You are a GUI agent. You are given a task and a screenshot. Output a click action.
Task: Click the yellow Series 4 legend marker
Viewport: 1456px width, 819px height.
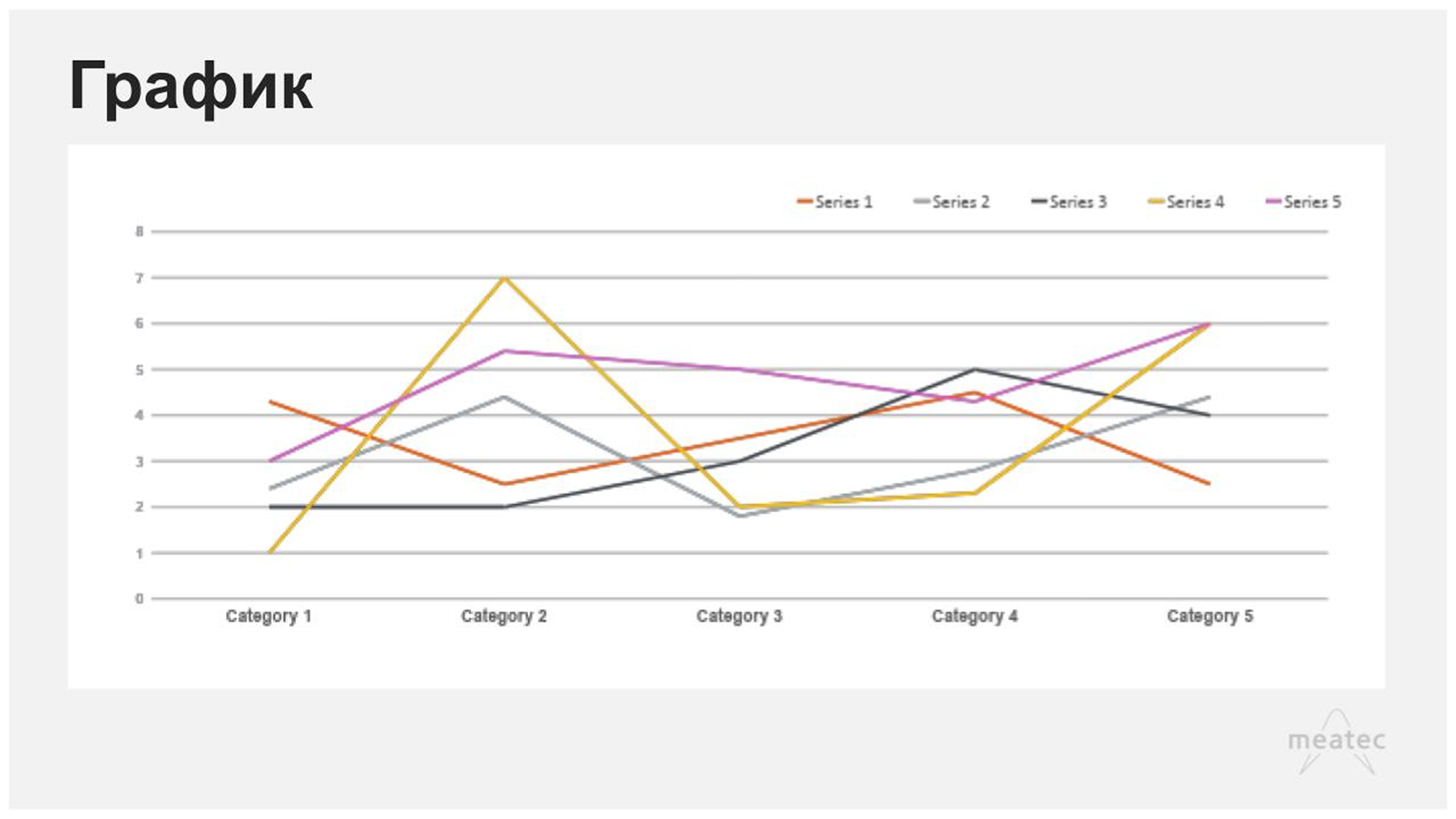[1156, 202]
